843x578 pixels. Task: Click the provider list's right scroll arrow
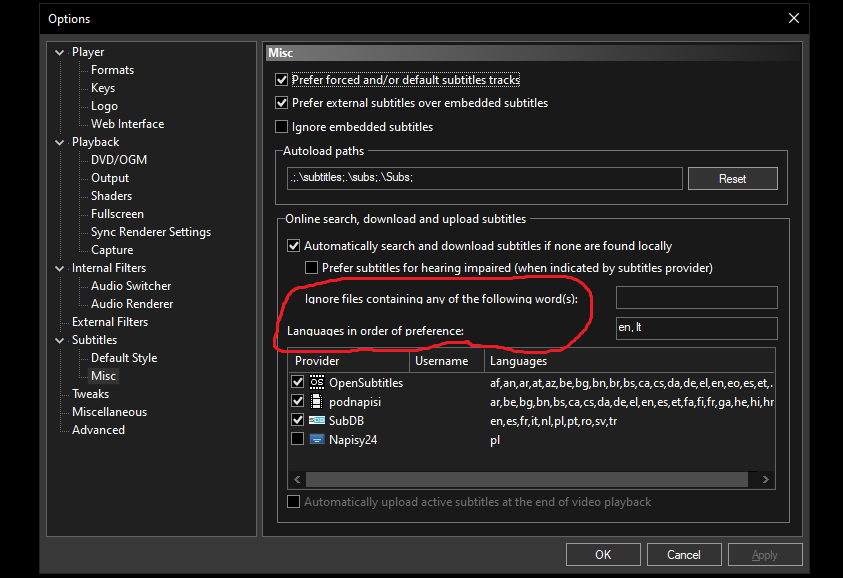(x=765, y=479)
